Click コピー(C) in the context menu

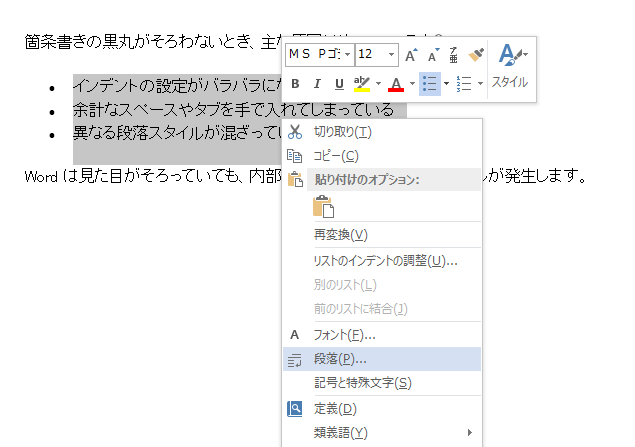336,156
